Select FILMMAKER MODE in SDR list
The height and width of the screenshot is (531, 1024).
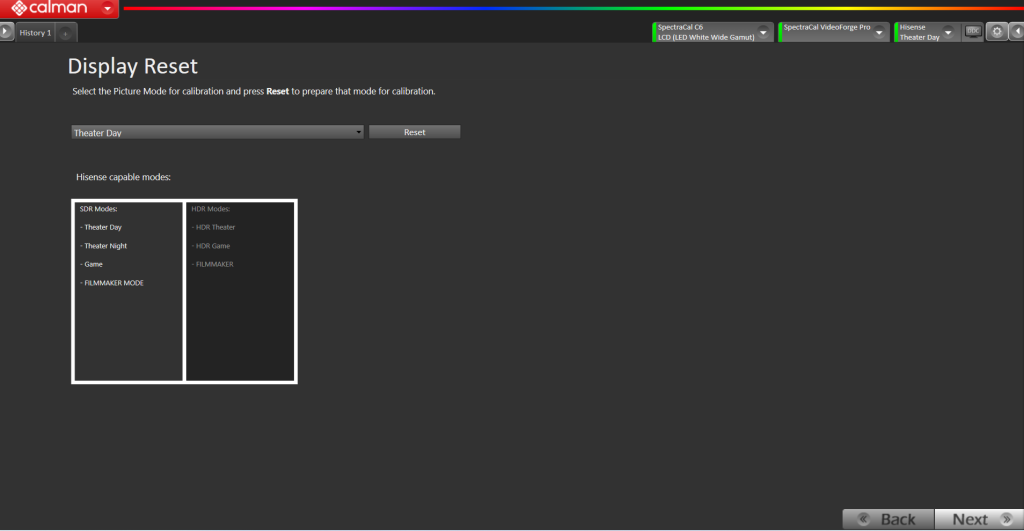[x=114, y=283]
